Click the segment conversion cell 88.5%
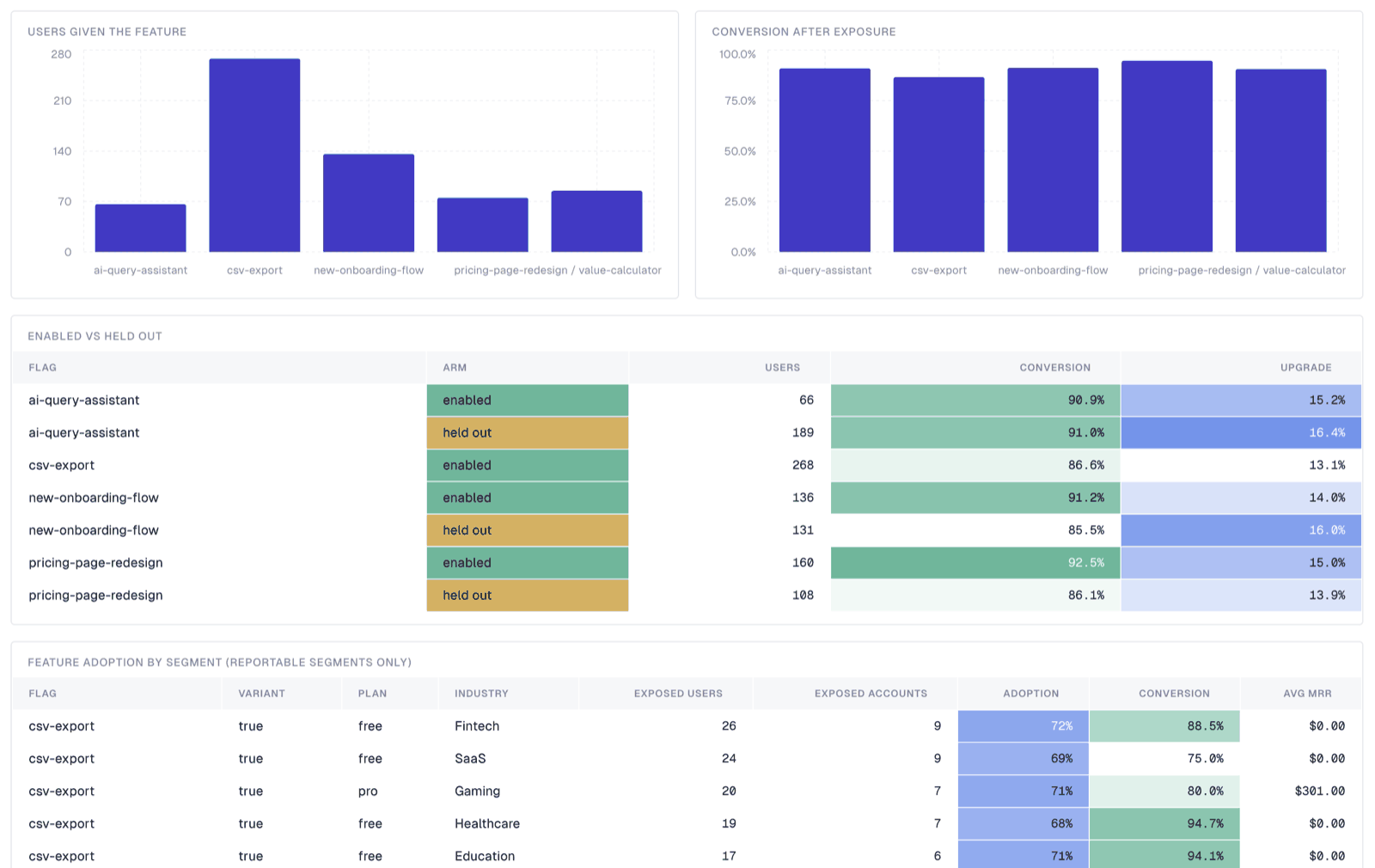The height and width of the screenshot is (868, 1375). (1164, 726)
